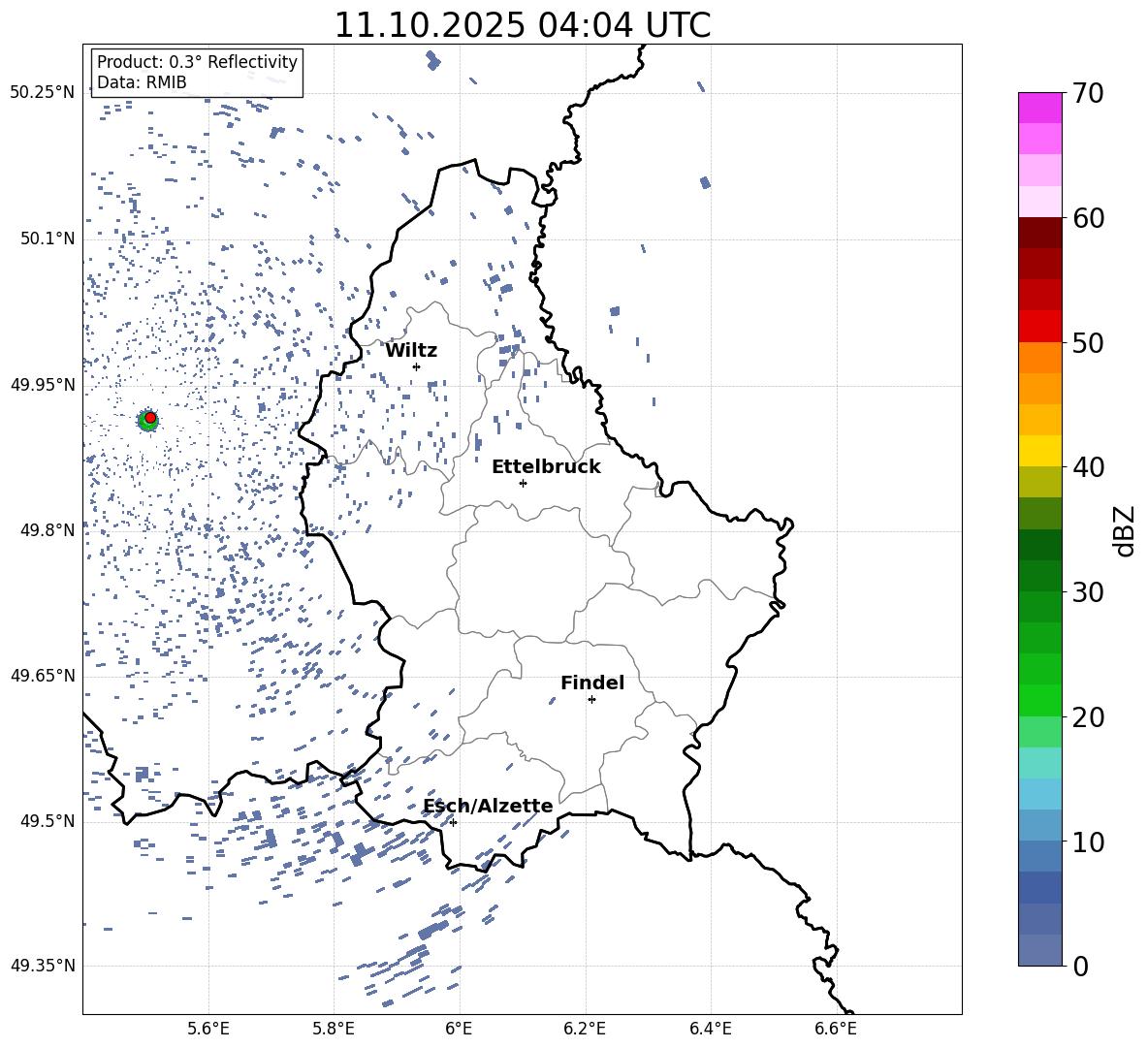Click the 6.2°E longitude label

(x=585, y=1030)
